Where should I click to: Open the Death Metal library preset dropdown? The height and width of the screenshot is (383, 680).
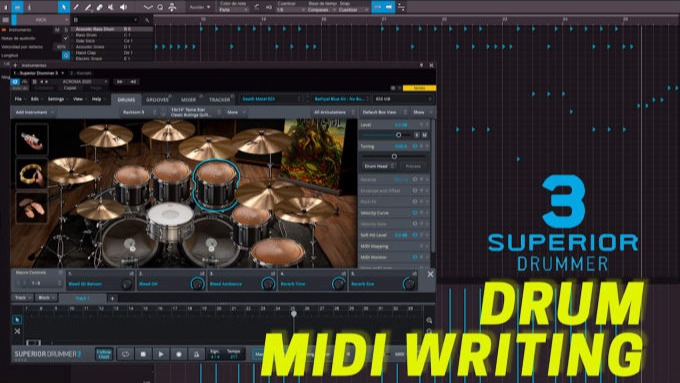(x=271, y=99)
